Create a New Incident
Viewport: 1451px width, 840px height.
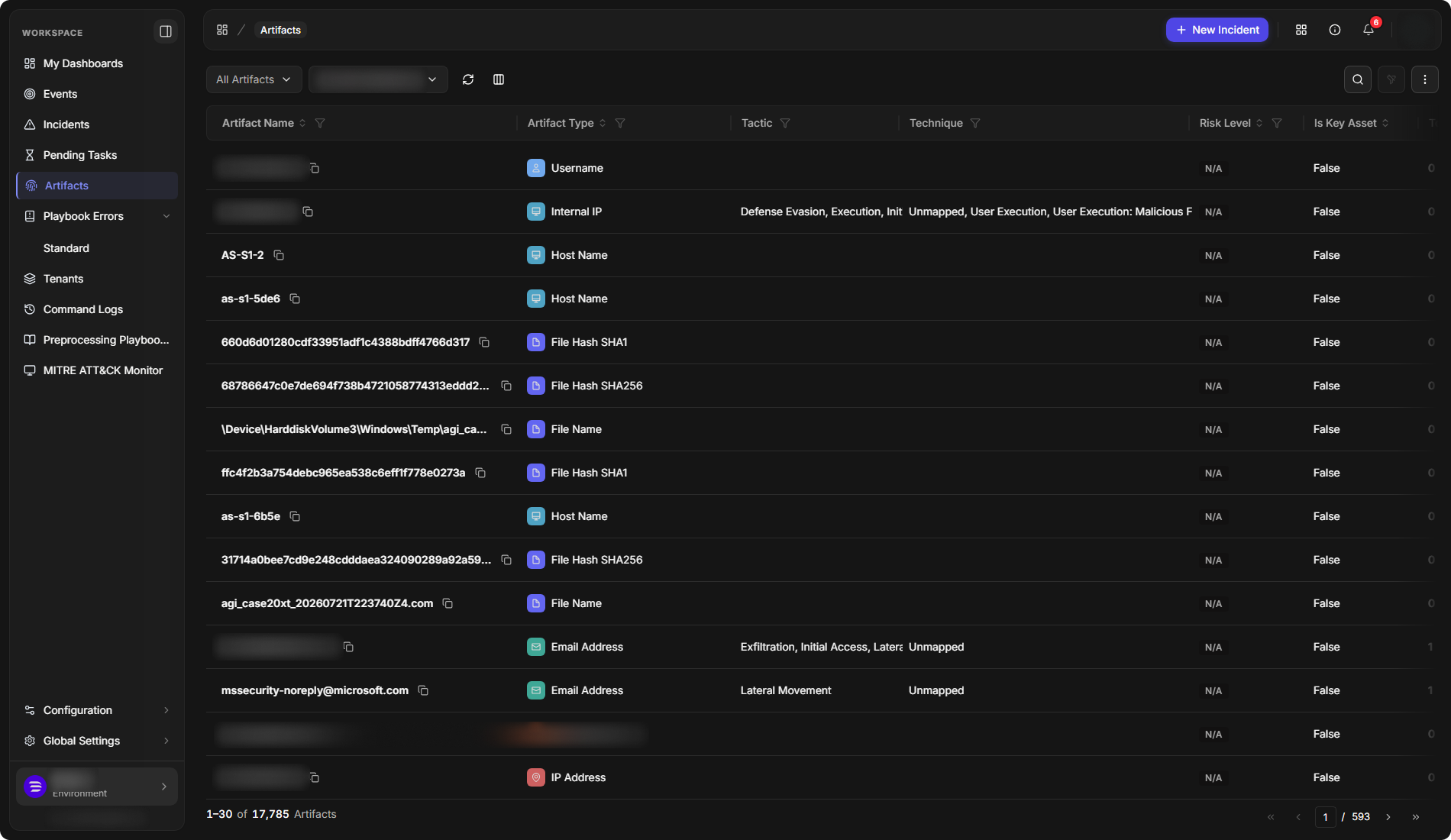(1217, 30)
